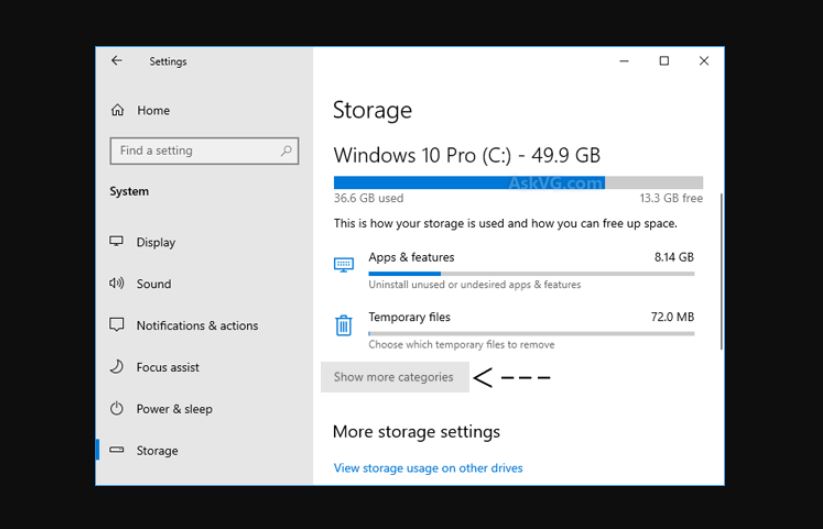Click the 13.3 GB free text

point(671,198)
